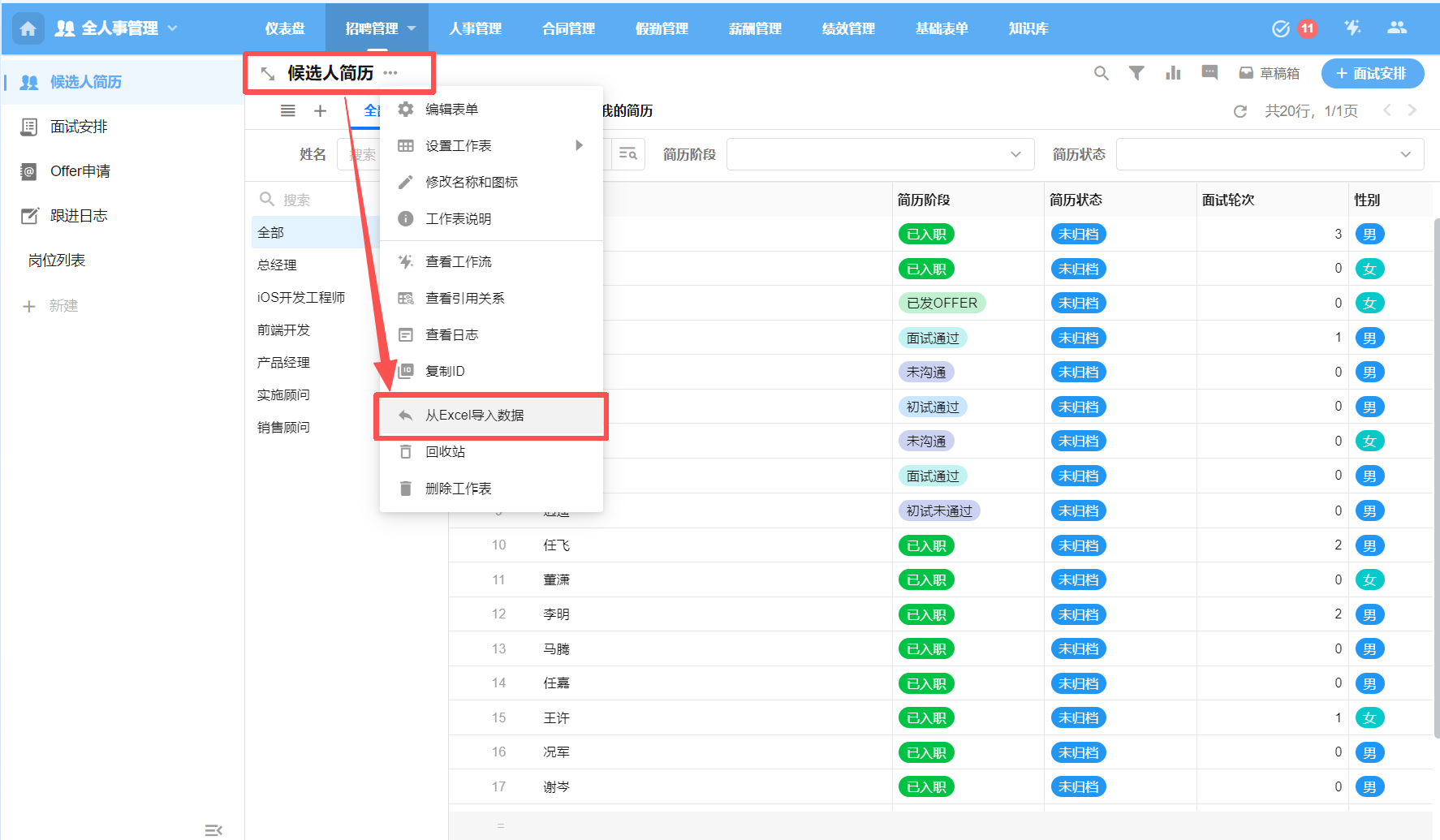Click the home icon in the top bar
1440x840 pixels.
tap(27, 27)
